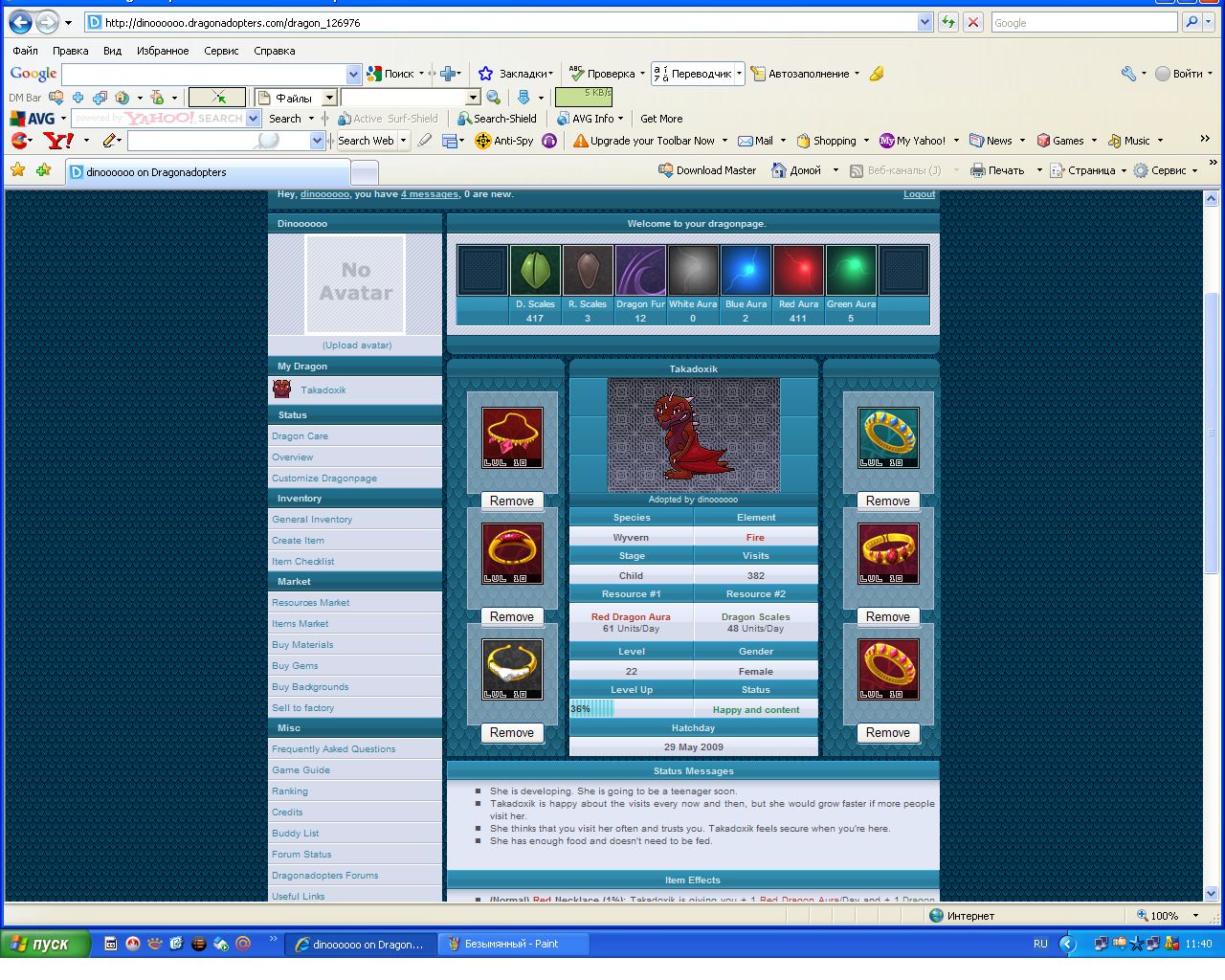Click the Yahoo Y! logo icon
This screenshot has width=1225, height=980.
point(58,141)
